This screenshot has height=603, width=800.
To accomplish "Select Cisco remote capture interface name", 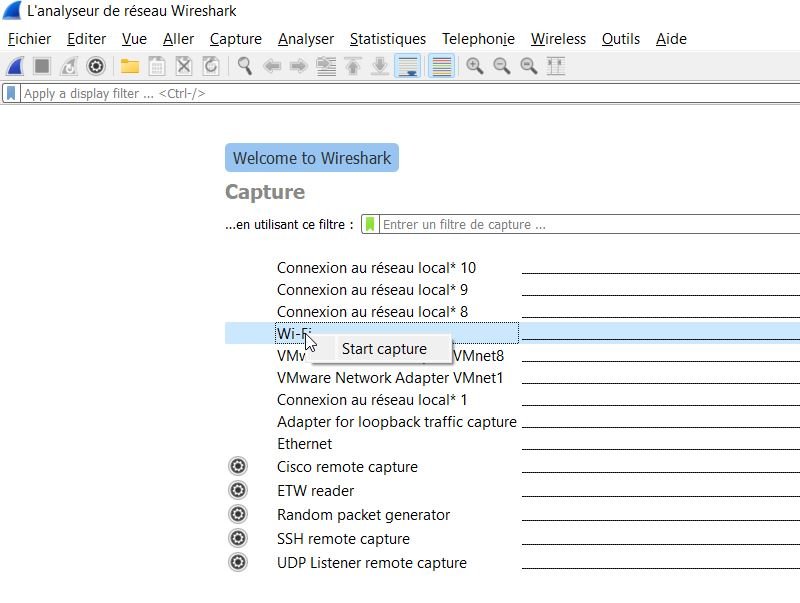I will pyautogui.click(x=347, y=467).
